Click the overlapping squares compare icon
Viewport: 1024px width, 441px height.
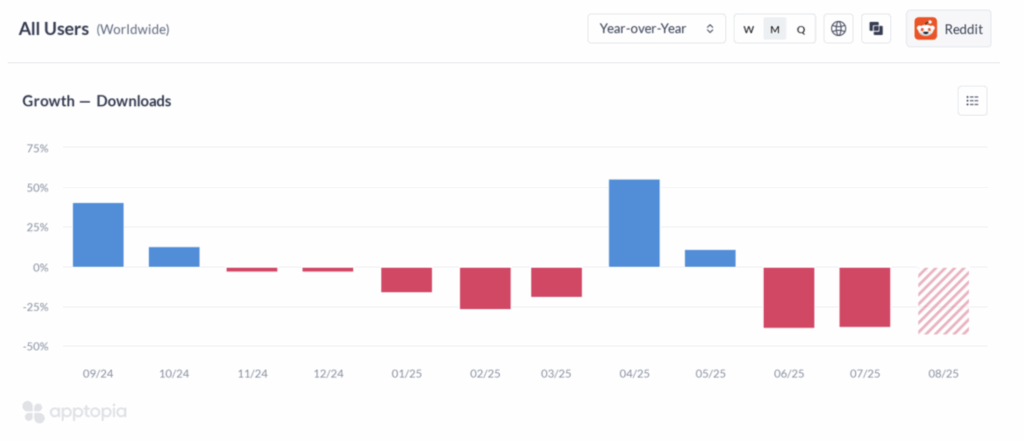876,29
